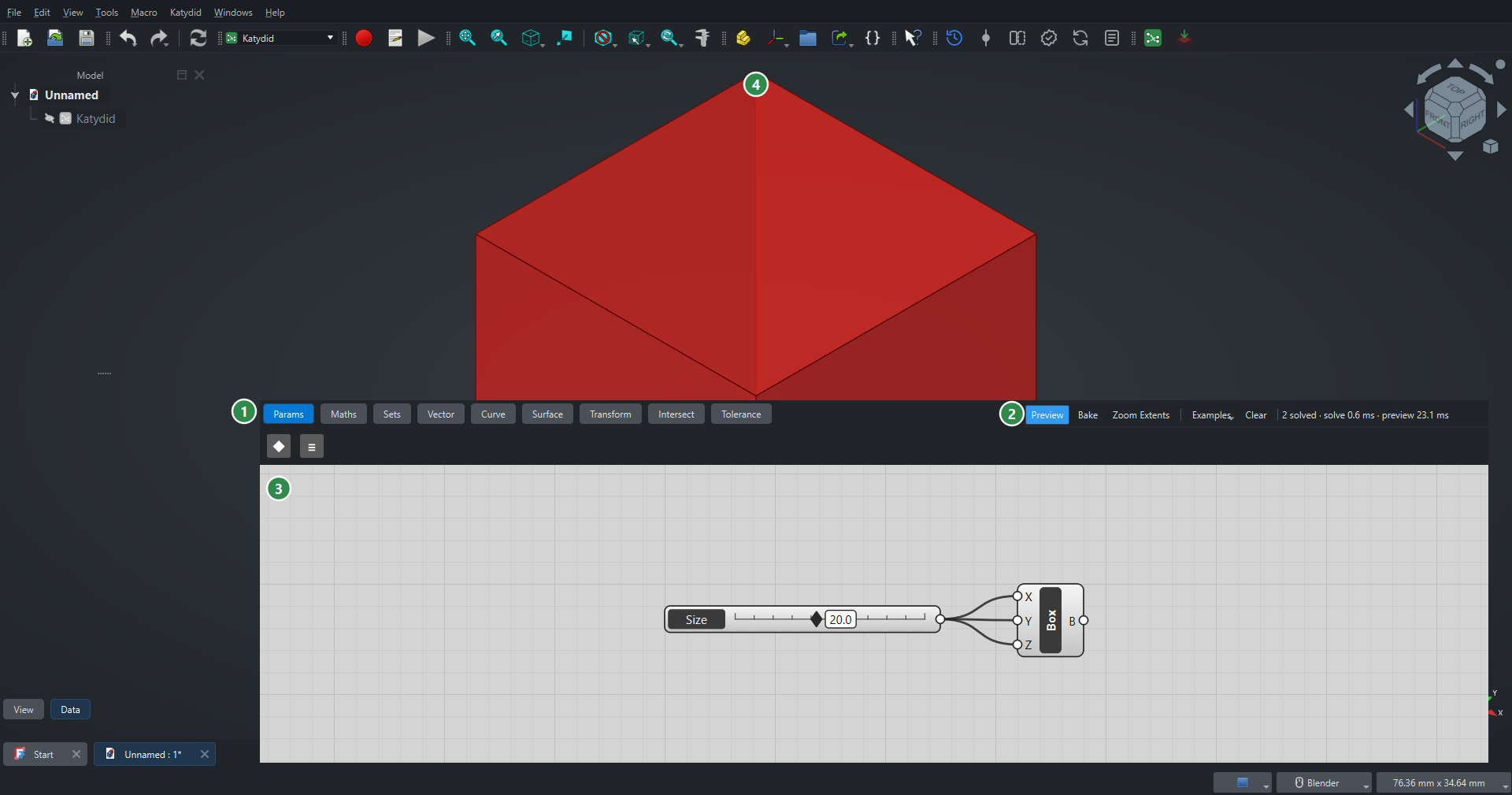Open the Macro menu

point(144,13)
